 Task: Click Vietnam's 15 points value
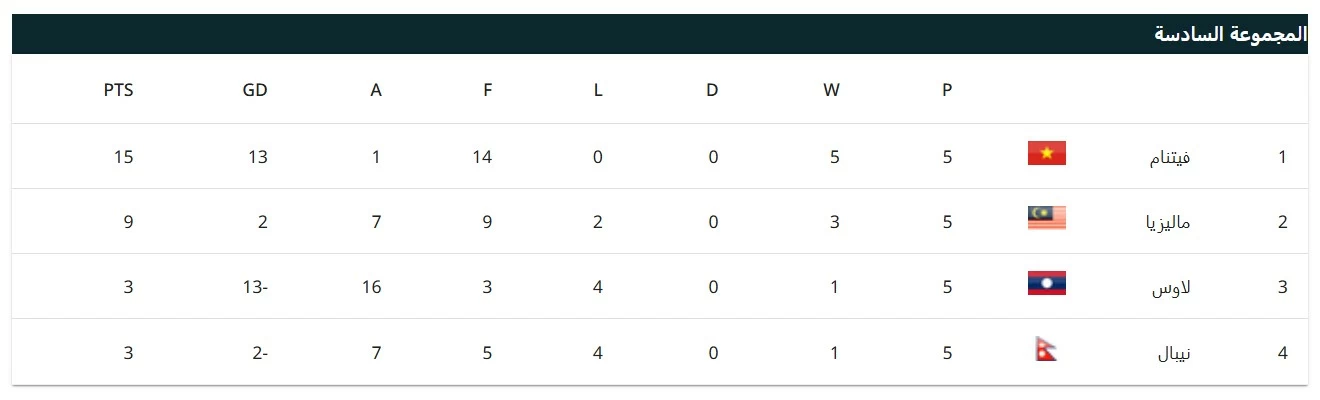(x=124, y=157)
